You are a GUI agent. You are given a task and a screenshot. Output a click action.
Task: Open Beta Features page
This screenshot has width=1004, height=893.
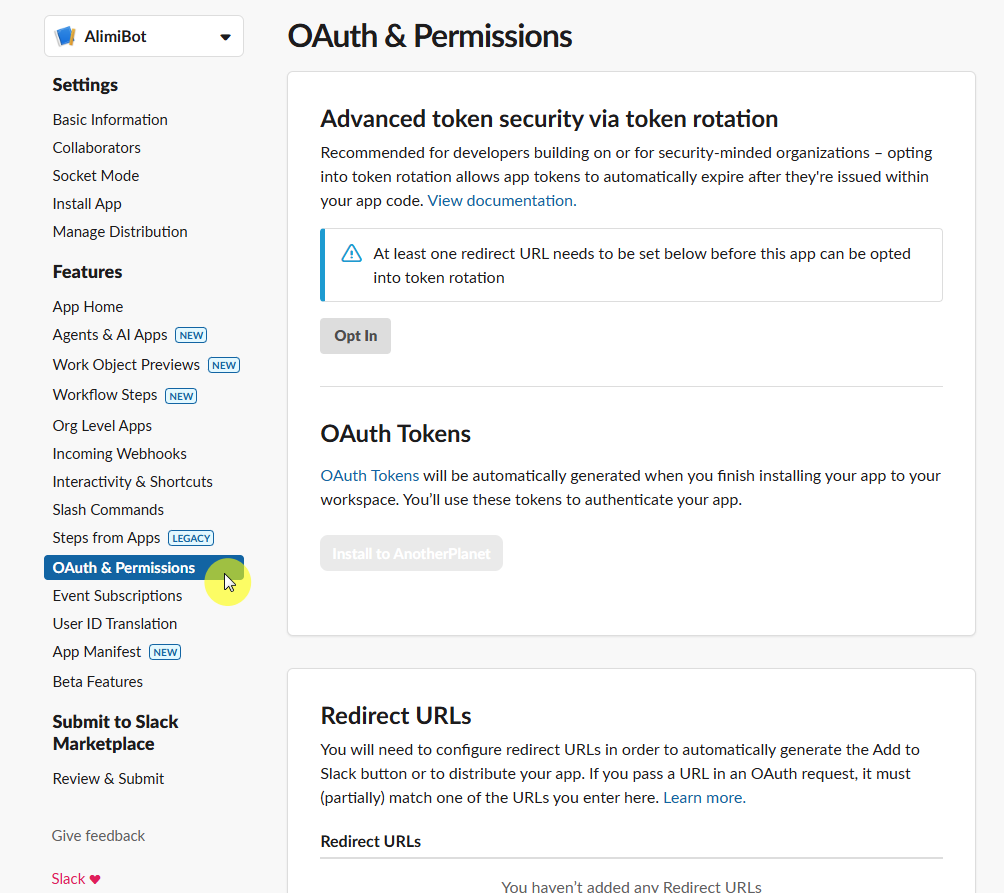(x=98, y=682)
